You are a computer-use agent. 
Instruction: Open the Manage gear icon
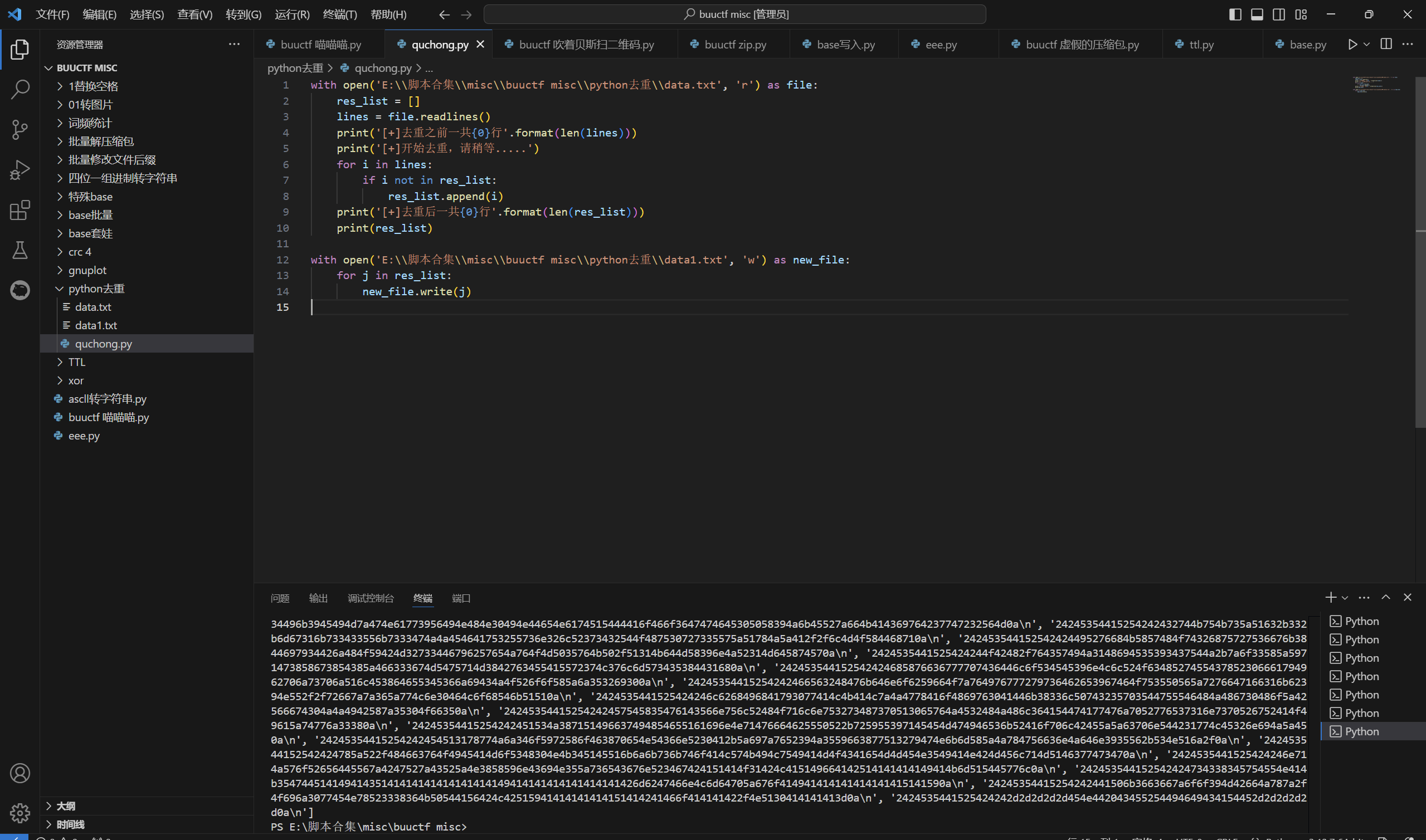coord(20,813)
